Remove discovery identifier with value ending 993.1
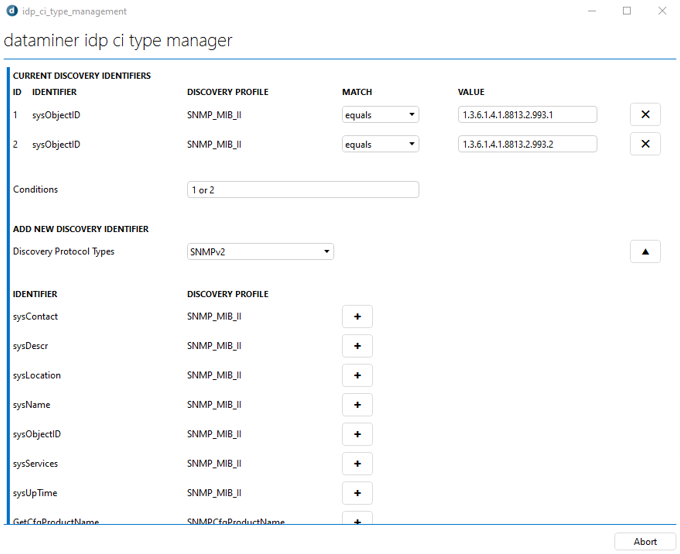Screen dimensions: 680x554 point(645,115)
